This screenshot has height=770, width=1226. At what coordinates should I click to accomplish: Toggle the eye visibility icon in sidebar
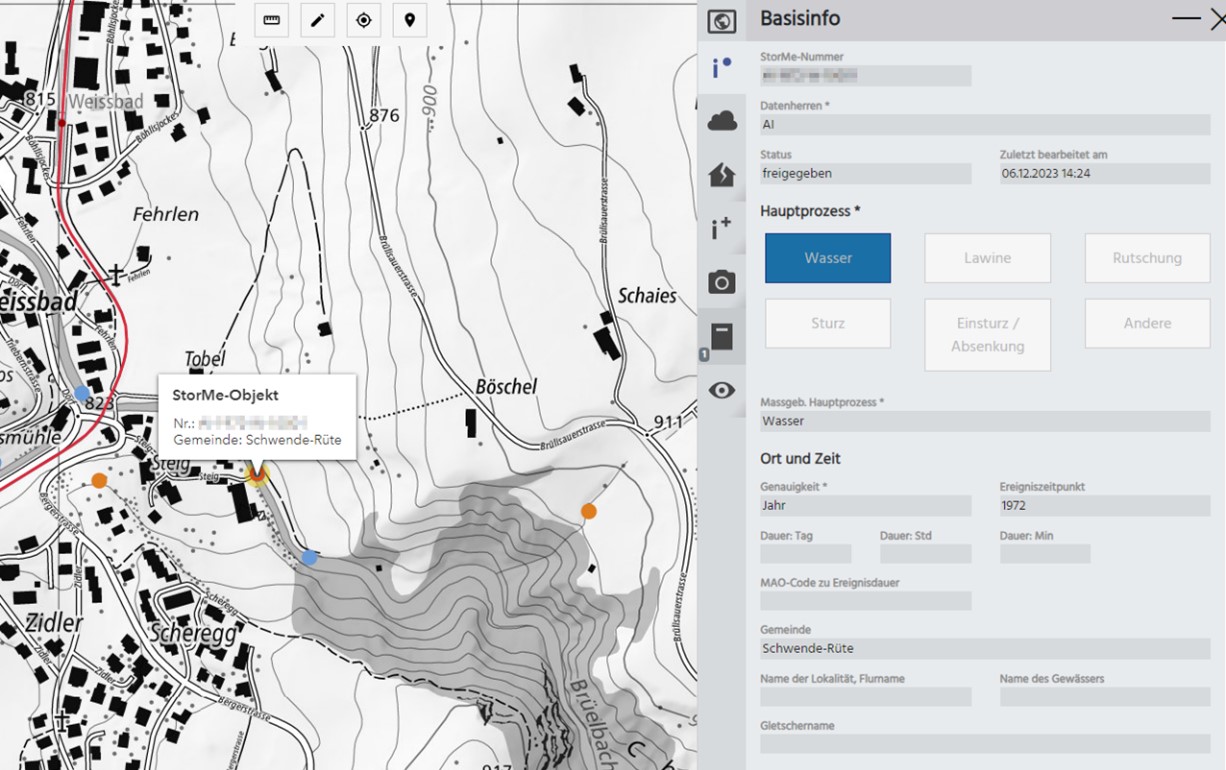pos(722,390)
